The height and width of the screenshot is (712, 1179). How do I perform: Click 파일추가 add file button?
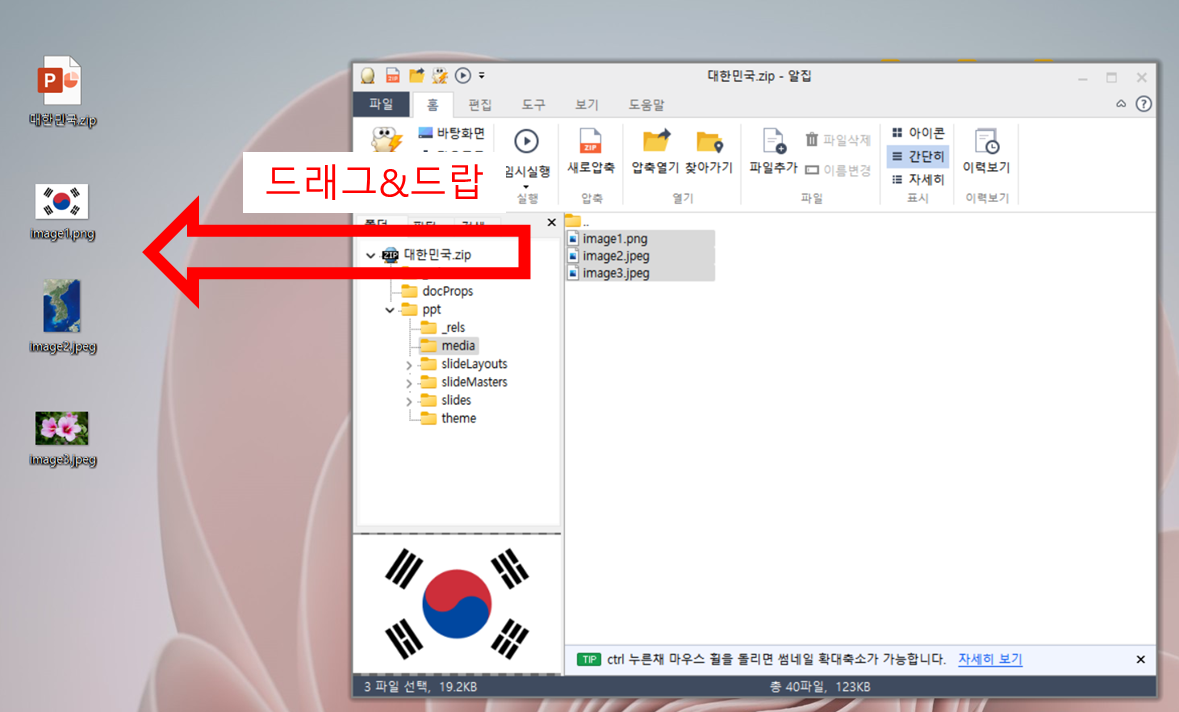coord(774,151)
